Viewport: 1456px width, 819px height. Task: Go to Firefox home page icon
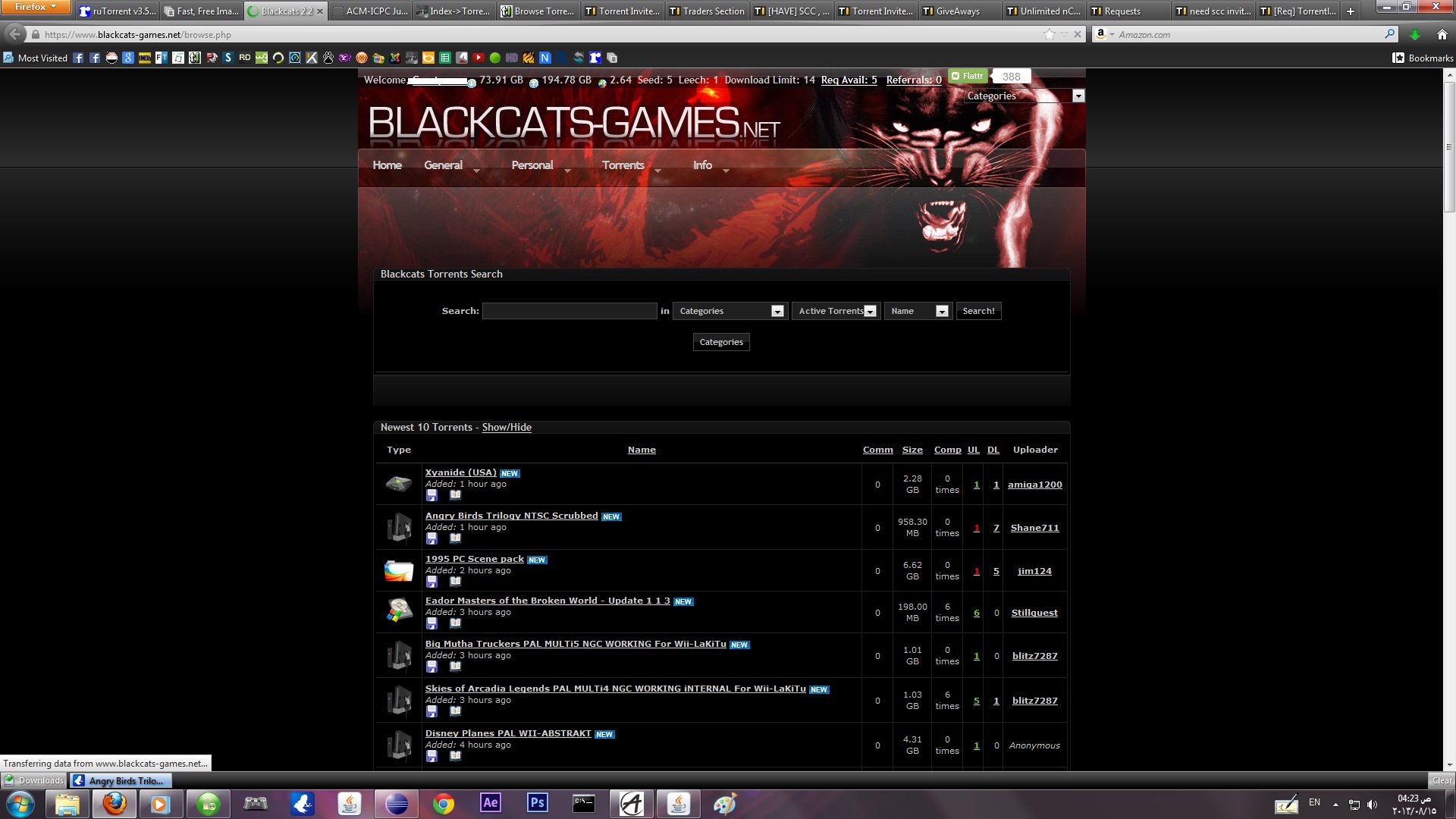(1442, 34)
